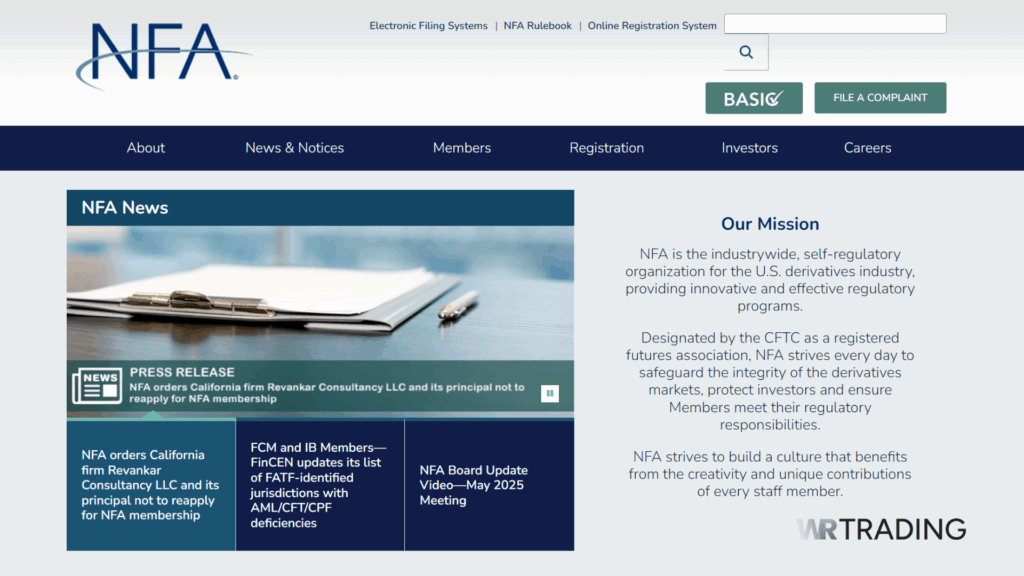
Task: Click the WR Trading logo
Action: click(x=880, y=529)
